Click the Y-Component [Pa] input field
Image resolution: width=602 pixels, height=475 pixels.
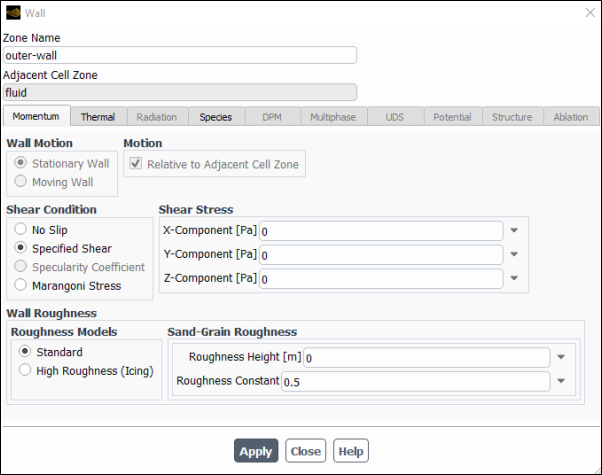click(381, 255)
